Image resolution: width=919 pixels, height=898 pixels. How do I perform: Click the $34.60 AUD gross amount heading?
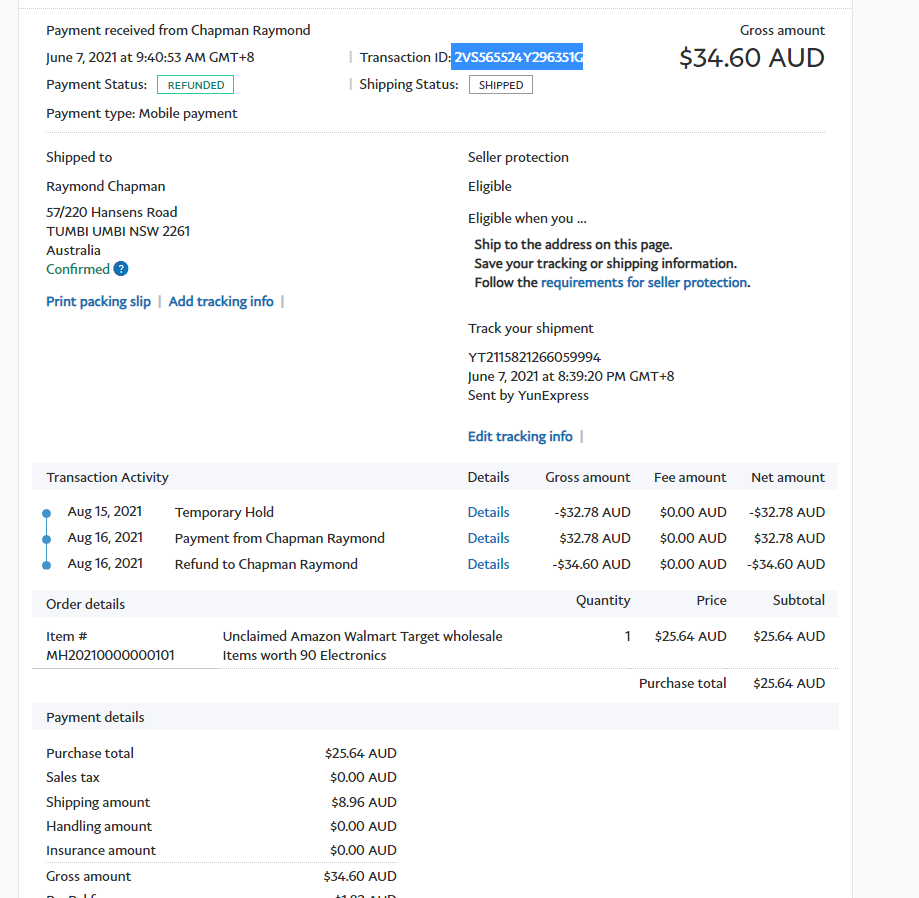751,58
